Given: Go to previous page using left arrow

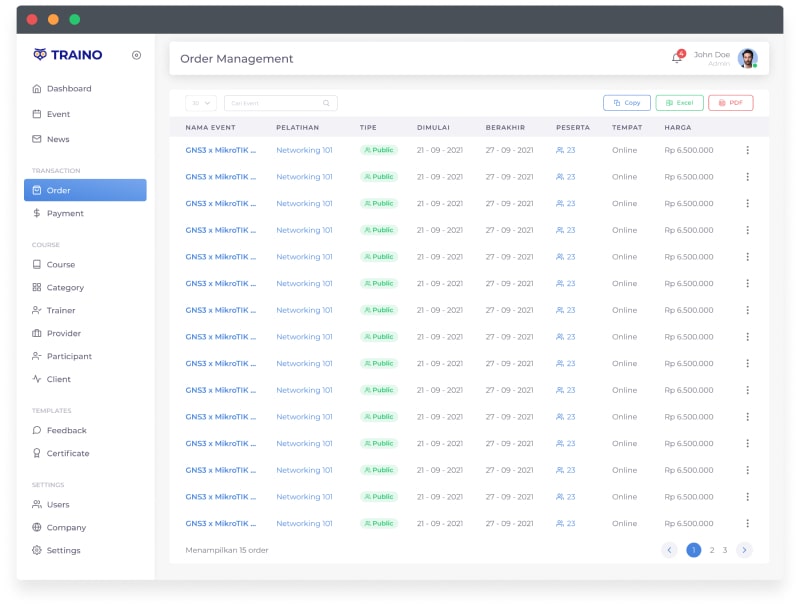Looking at the screenshot, I should (x=669, y=550).
